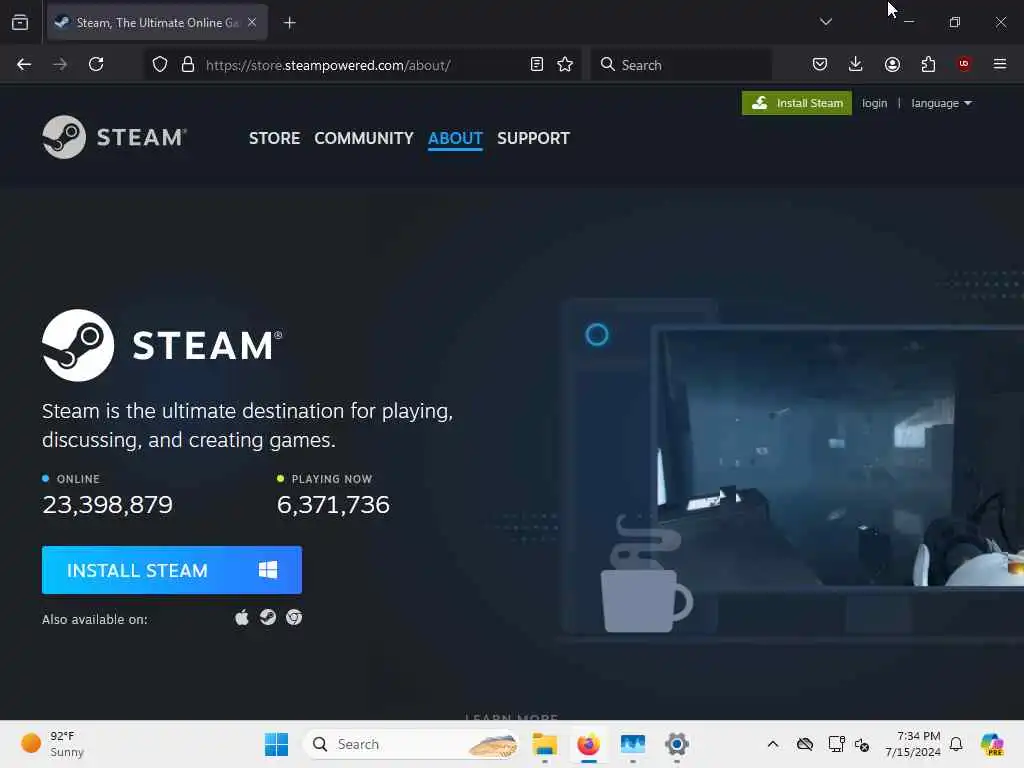Choose the SteamOS download icon
This screenshot has width=1024, height=768.
coord(268,618)
